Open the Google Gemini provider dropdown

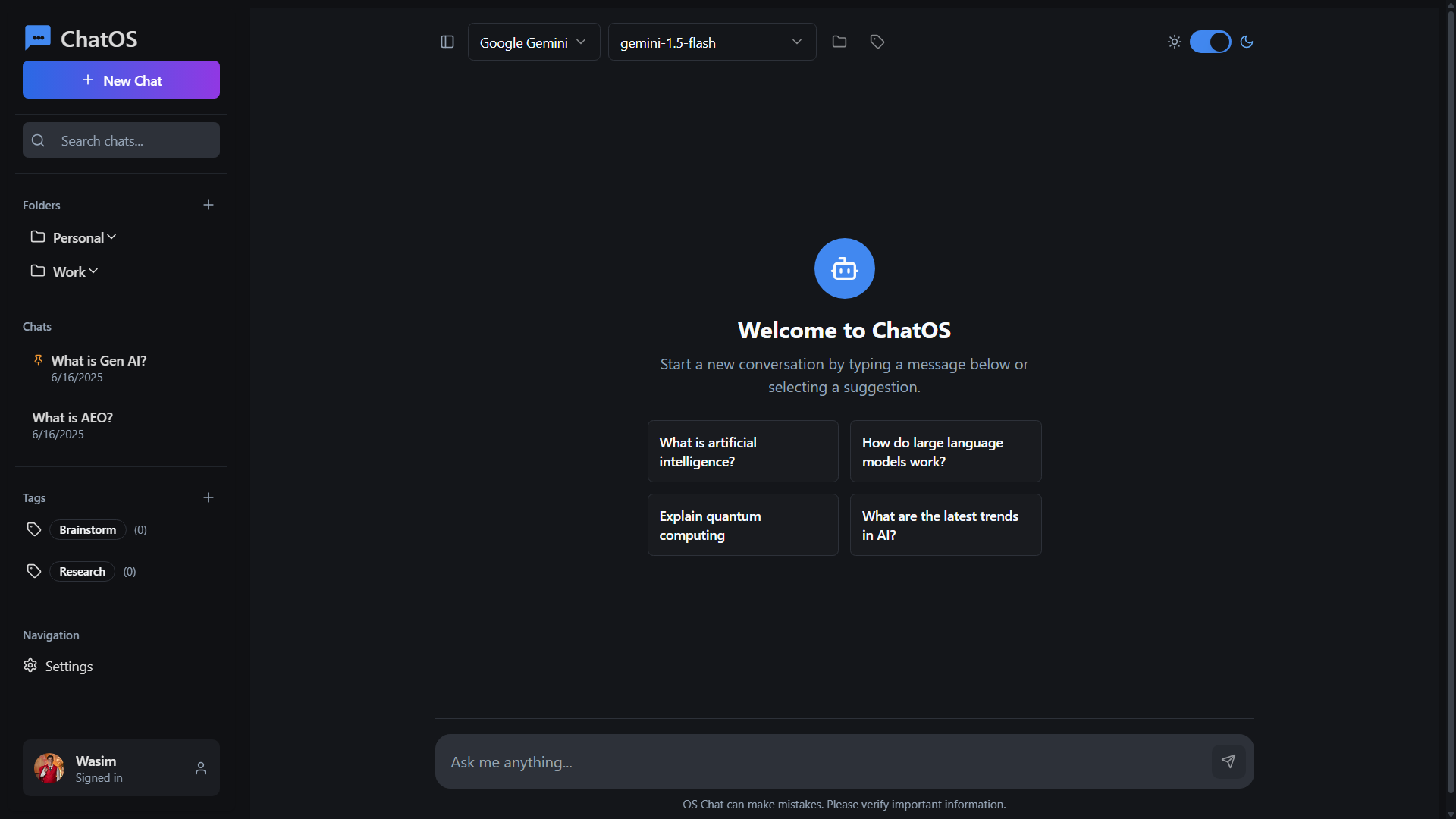point(533,42)
